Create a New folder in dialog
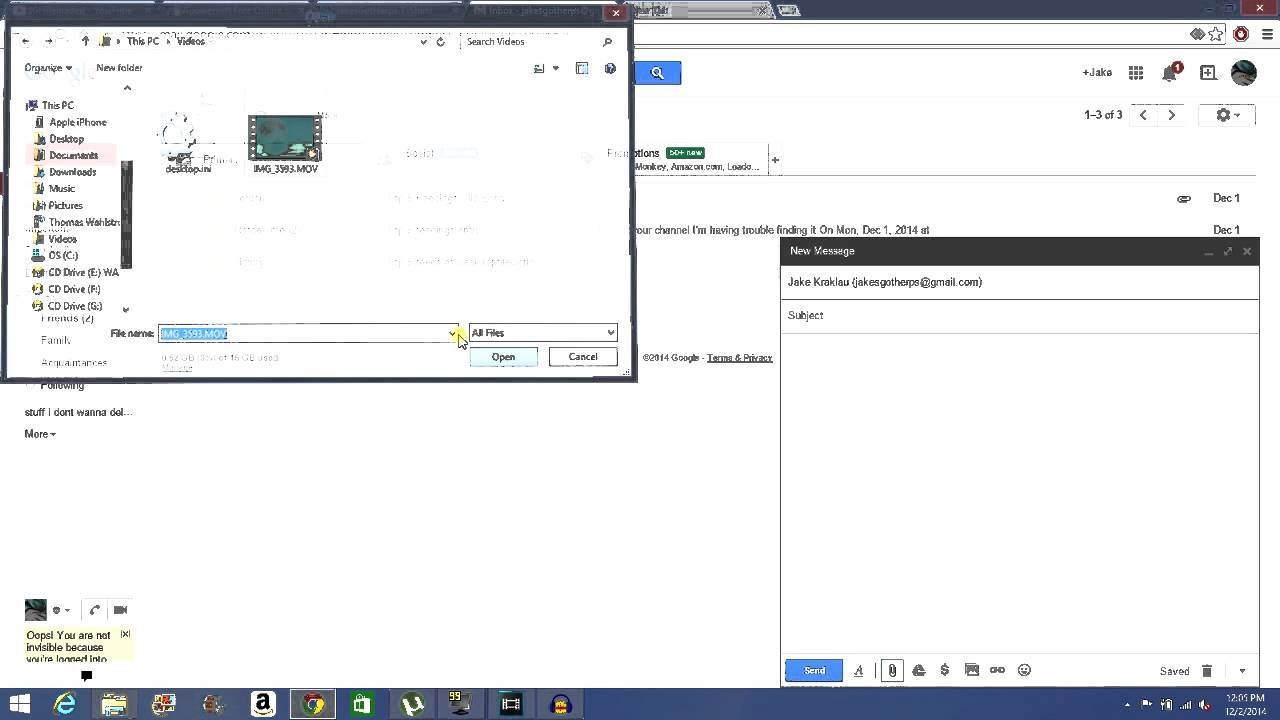This screenshot has height=720, width=1280. tap(119, 68)
